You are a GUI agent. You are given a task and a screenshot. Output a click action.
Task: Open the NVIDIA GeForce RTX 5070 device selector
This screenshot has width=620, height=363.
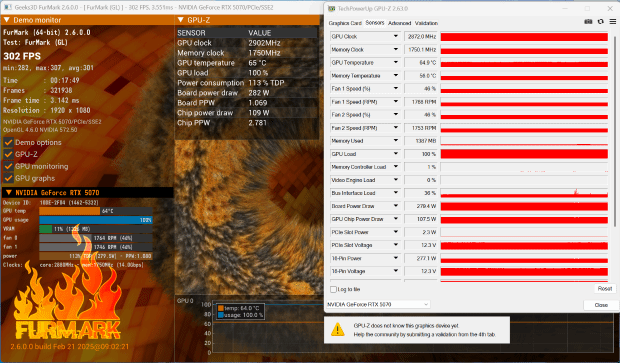378,304
